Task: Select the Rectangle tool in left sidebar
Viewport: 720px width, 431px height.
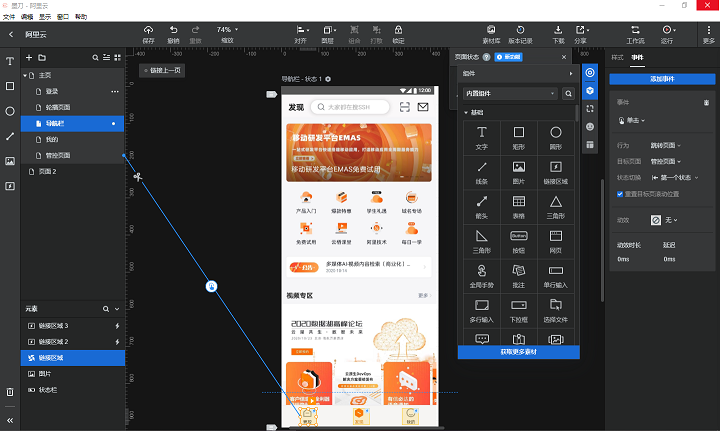Action: [x=10, y=86]
